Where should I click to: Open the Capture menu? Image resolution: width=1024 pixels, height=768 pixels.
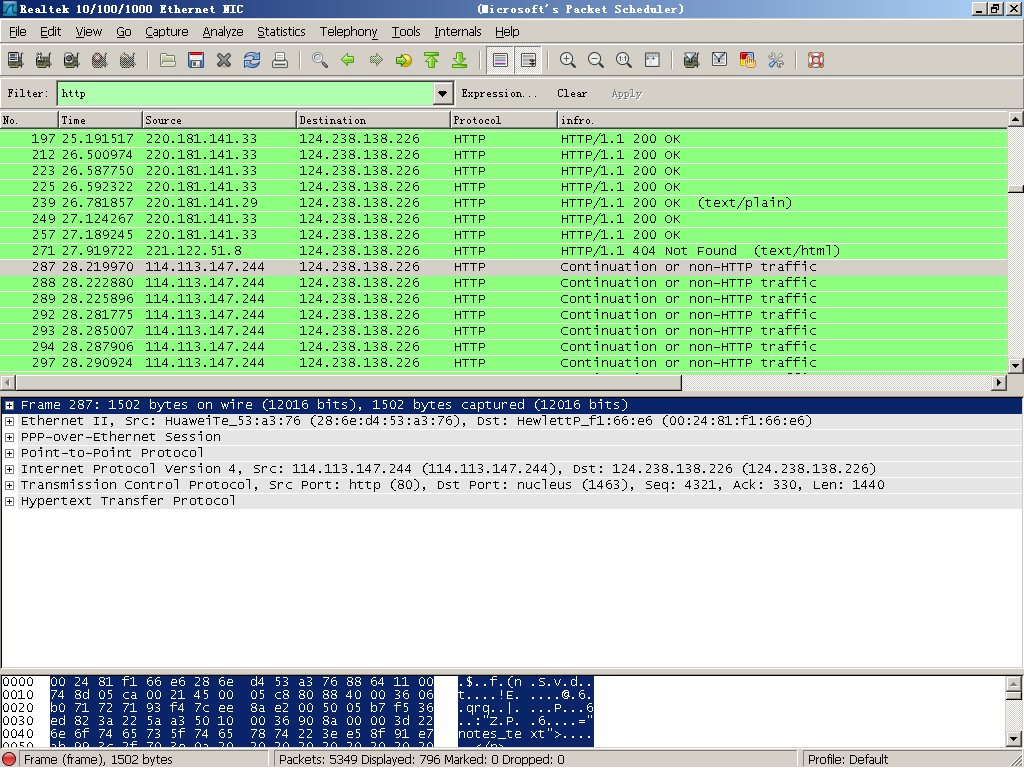coord(167,31)
